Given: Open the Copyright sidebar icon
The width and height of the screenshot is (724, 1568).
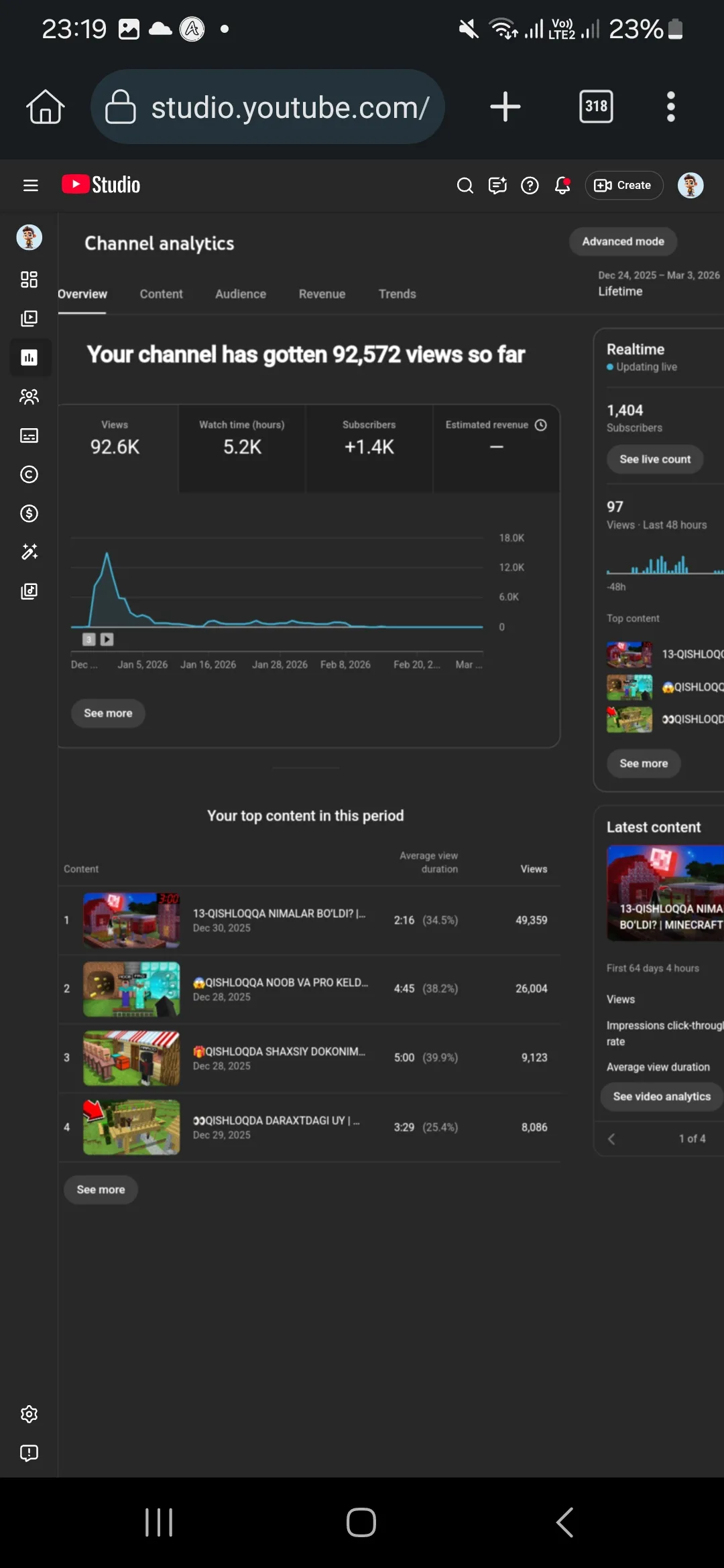Looking at the screenshot, I should (29, 474).
